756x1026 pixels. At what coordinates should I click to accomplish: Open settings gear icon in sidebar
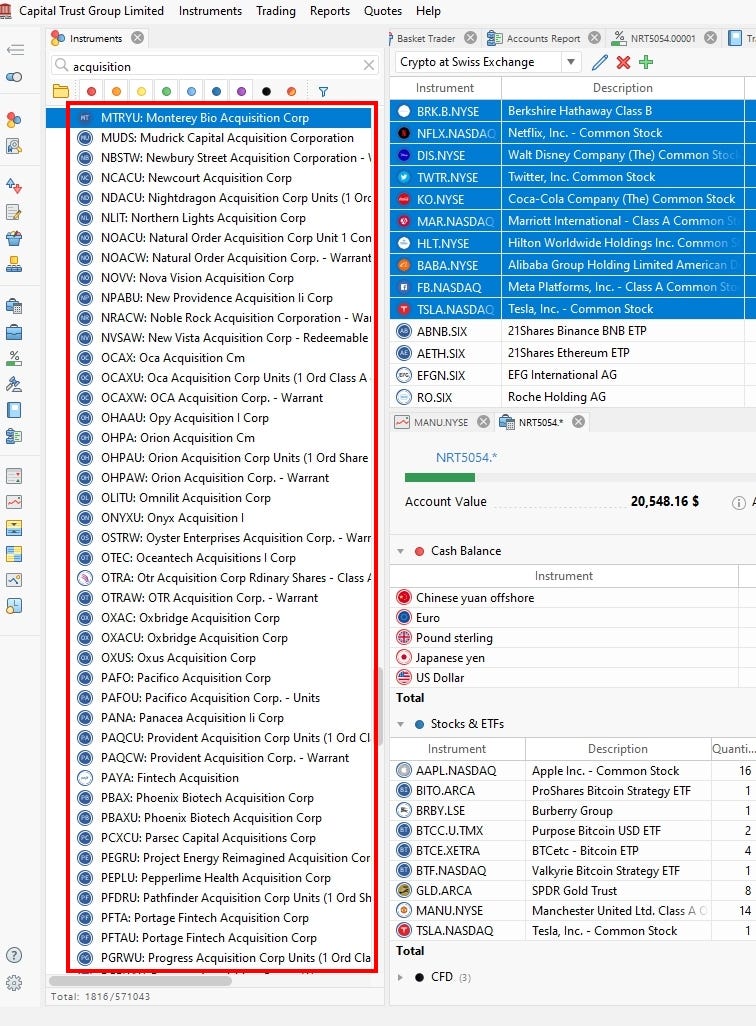(x=14, y=983)
